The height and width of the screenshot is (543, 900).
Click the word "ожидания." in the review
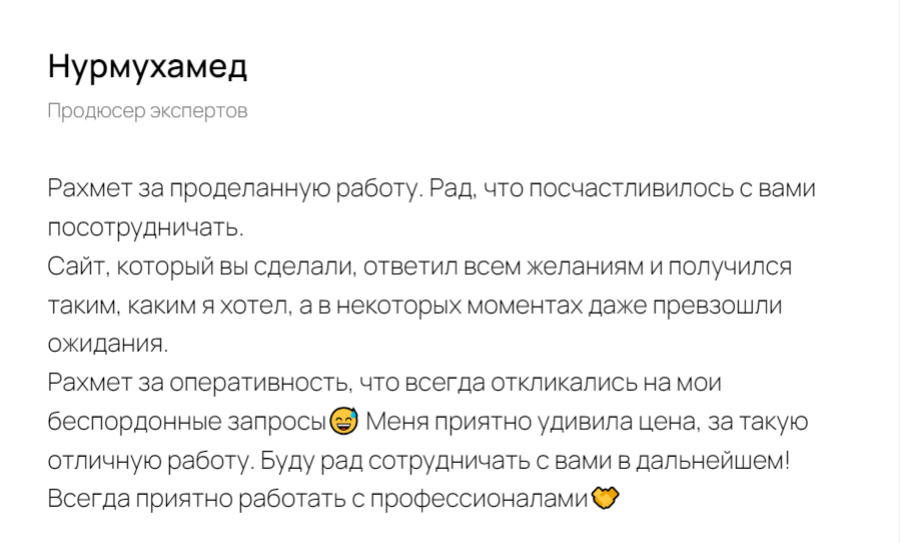pos(107,344)
